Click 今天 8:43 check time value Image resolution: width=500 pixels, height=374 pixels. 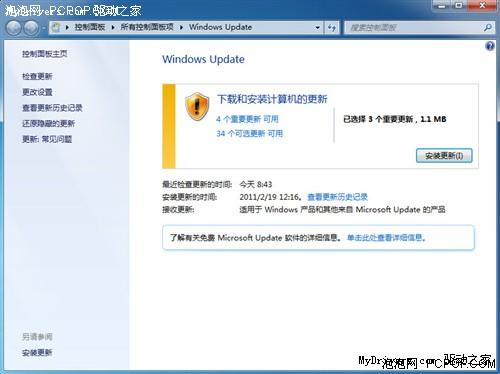click(256, 184)
